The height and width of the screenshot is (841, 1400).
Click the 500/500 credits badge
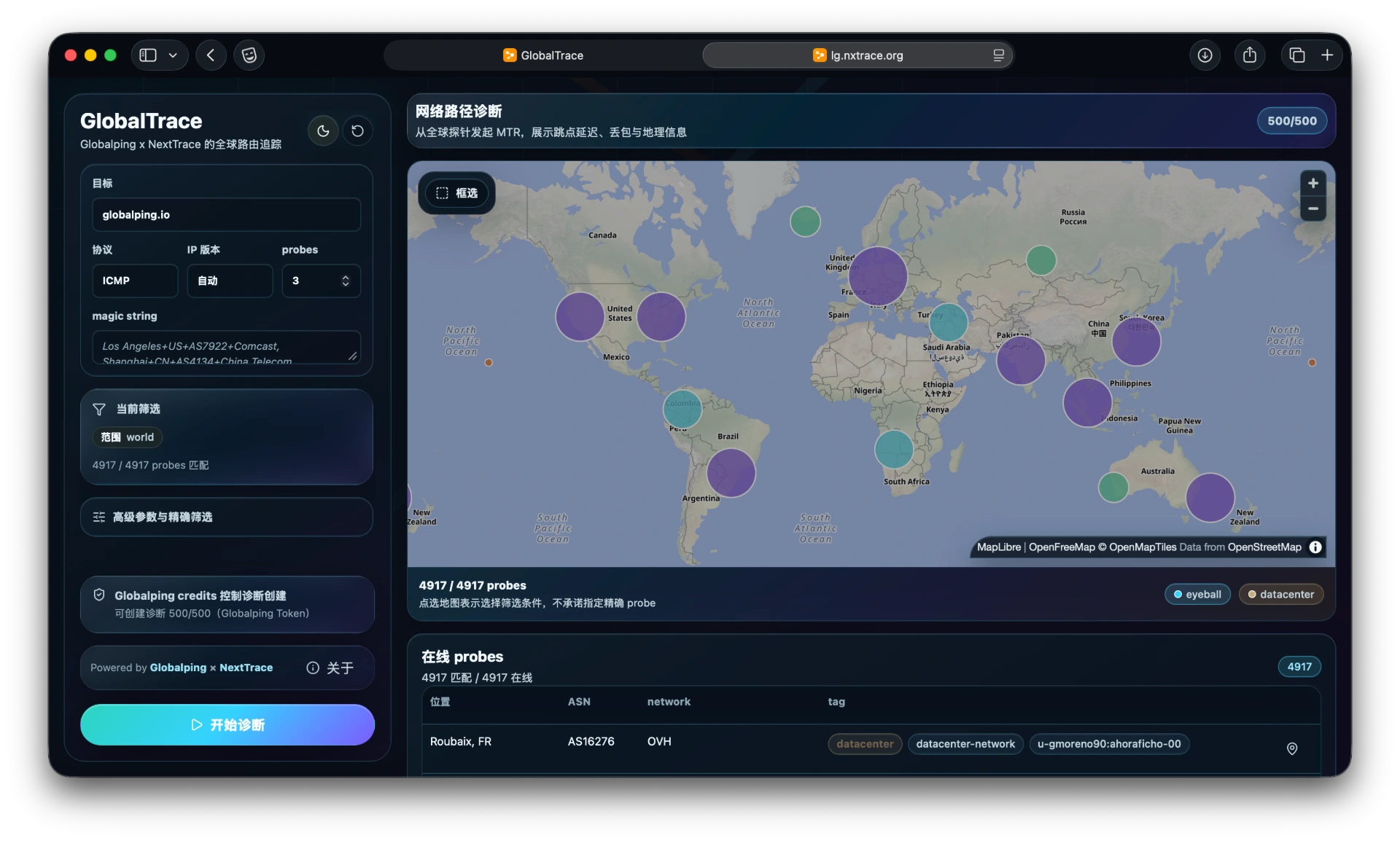click(1291, 121)
